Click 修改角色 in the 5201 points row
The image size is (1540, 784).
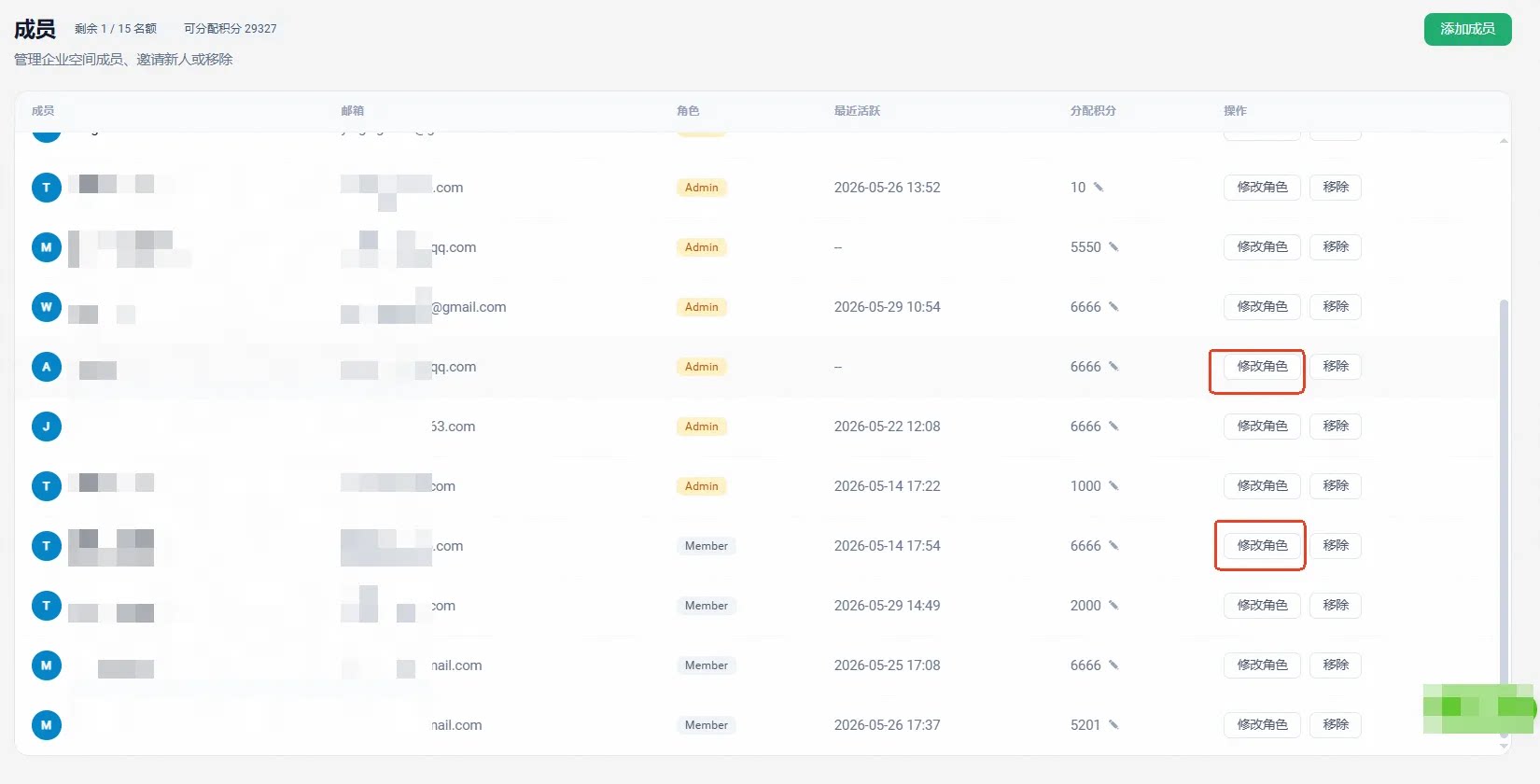tap(1262, 724)
